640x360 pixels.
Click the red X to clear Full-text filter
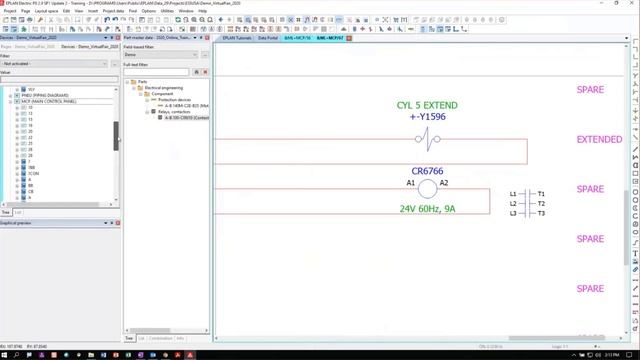click(x=205, y=72)
